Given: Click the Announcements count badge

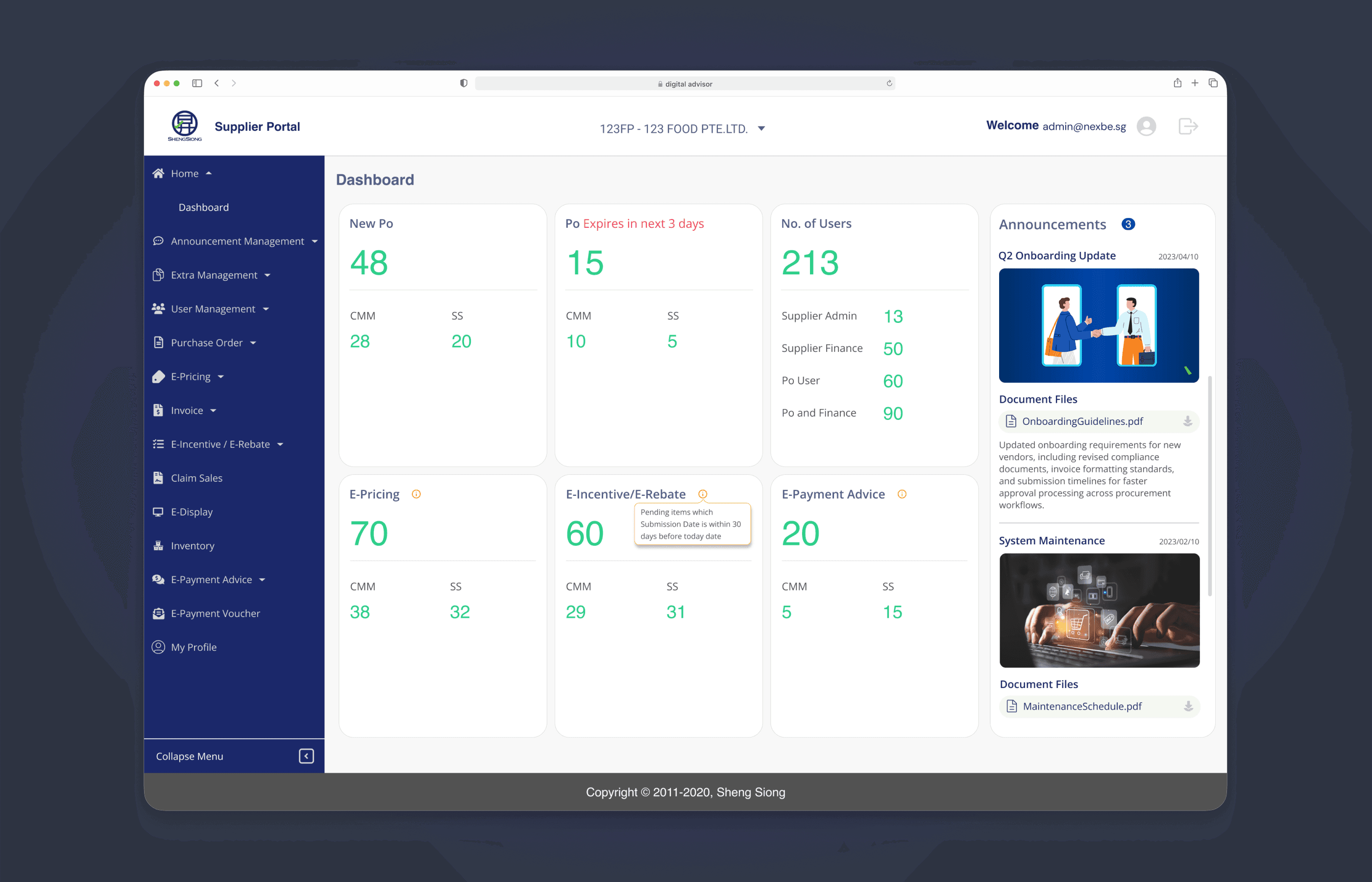Looking at the screenshot, I should tap(1128, 224).
